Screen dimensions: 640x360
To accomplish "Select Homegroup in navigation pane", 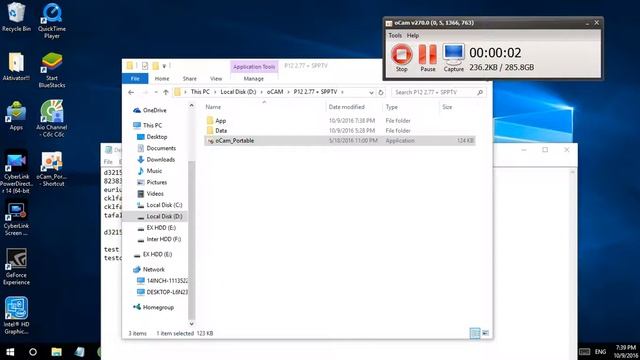I will (153, 307).
